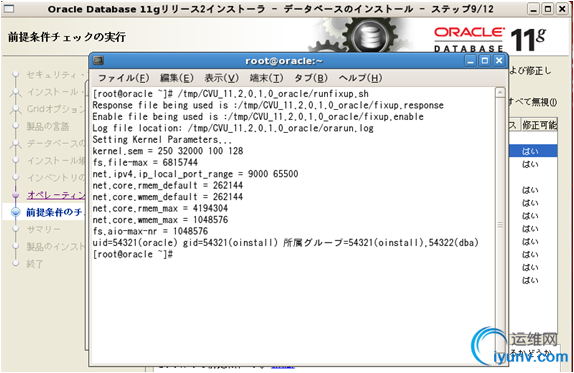Open the 端末(T) terminal menu
Viewport: 574px width, 373px height.
(266, 78)
